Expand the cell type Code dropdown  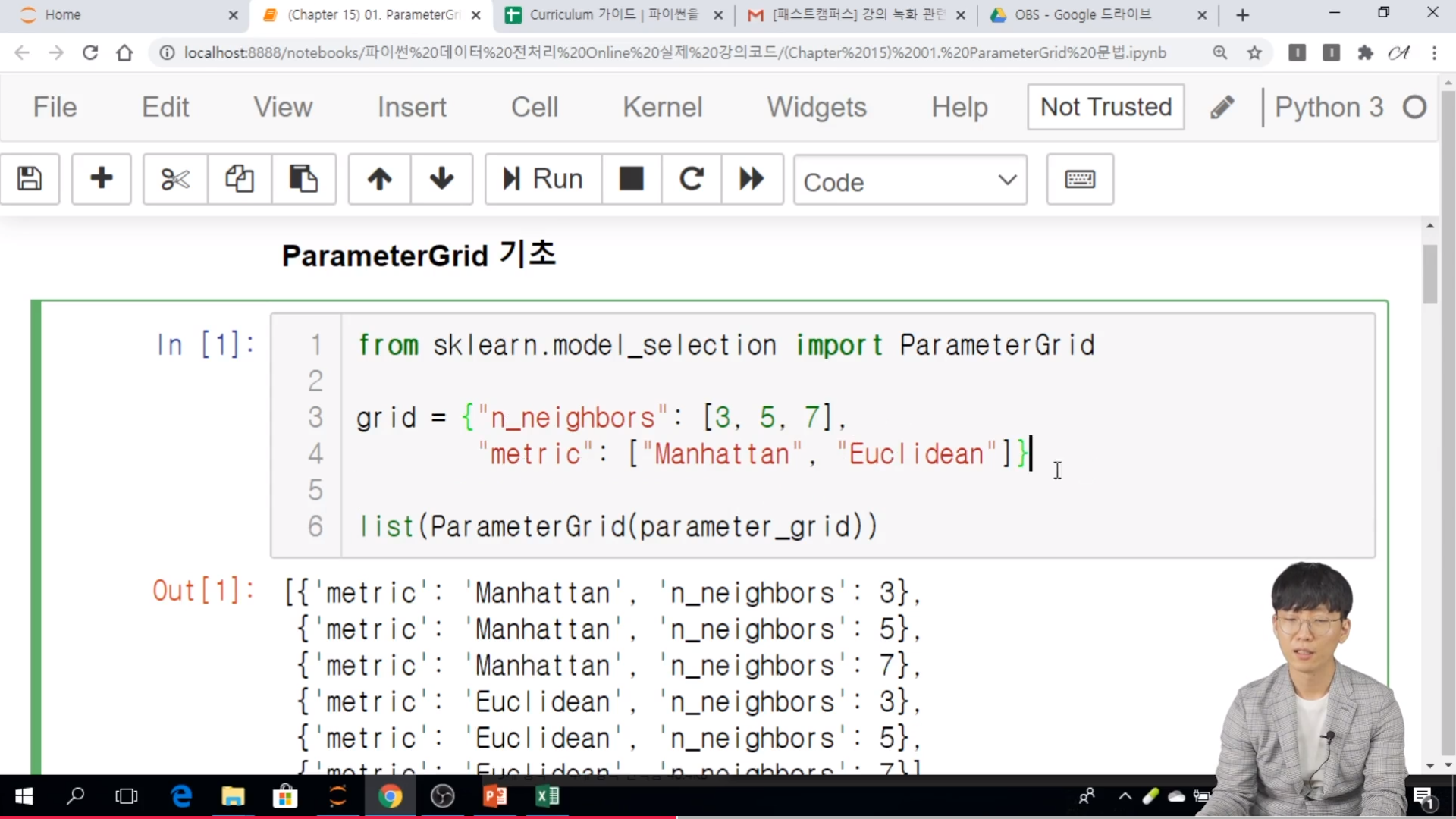coord(910,181)
